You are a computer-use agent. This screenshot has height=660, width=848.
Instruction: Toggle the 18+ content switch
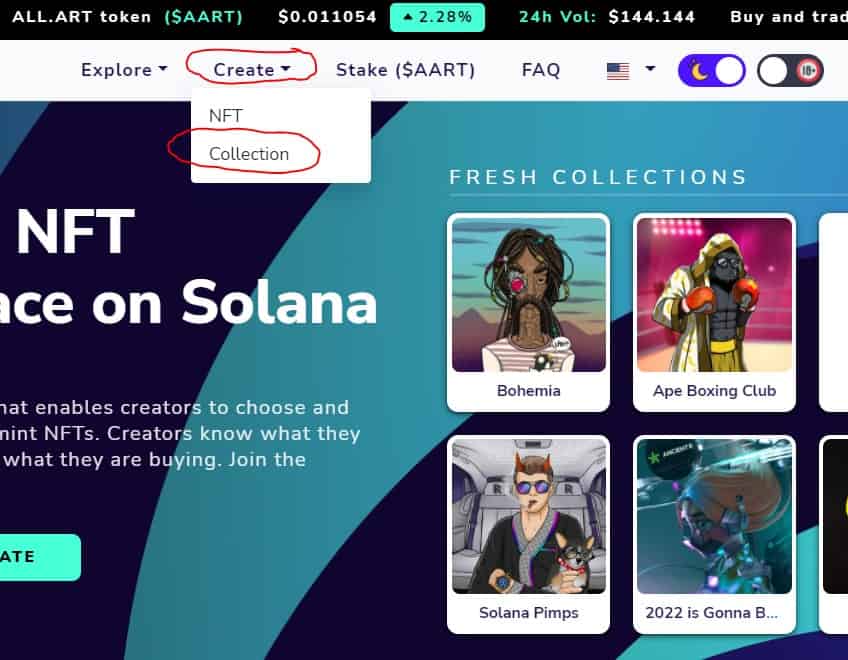(x=790, y=70)
